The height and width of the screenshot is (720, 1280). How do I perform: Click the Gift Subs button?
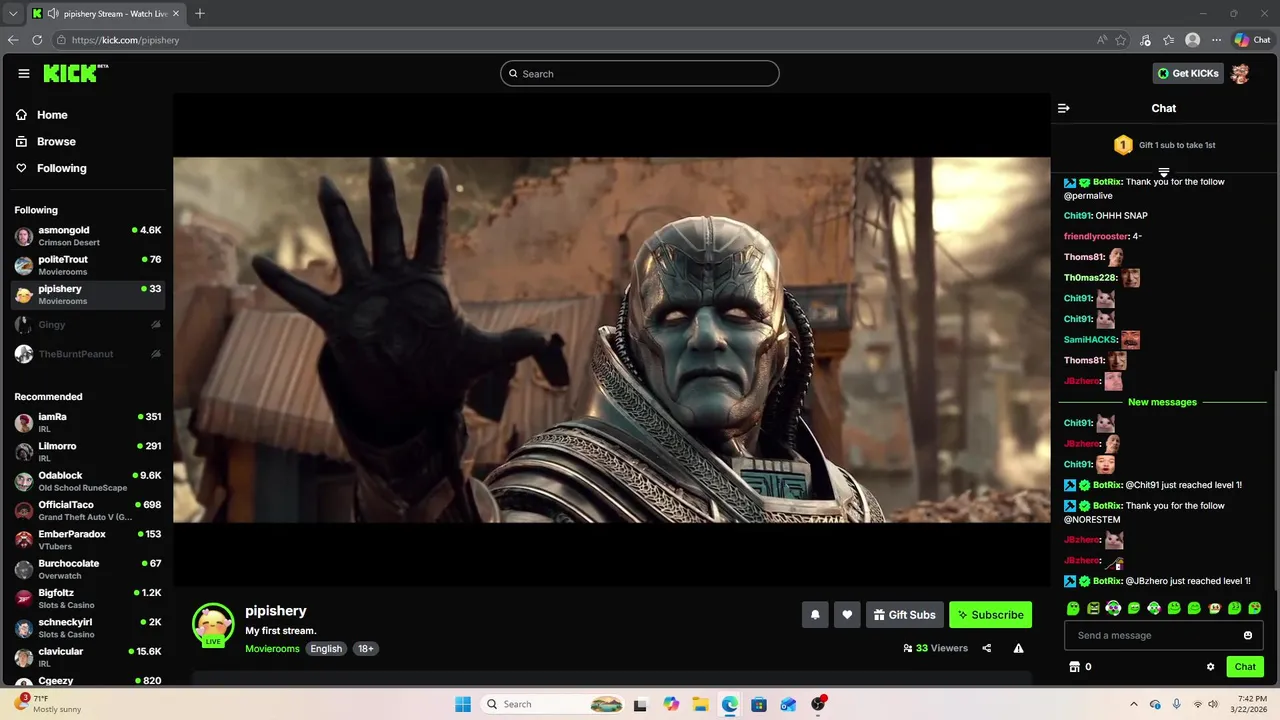click(x=904, y=615)
